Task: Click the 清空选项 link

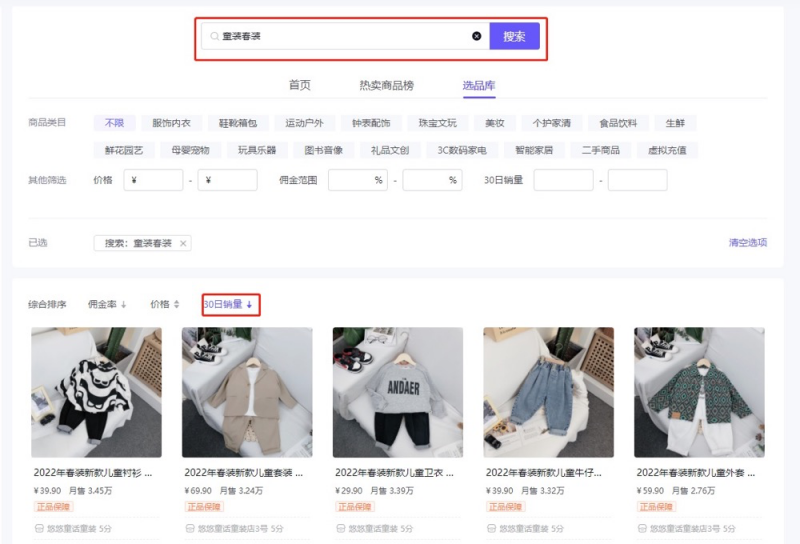Action: click(748, 243)
